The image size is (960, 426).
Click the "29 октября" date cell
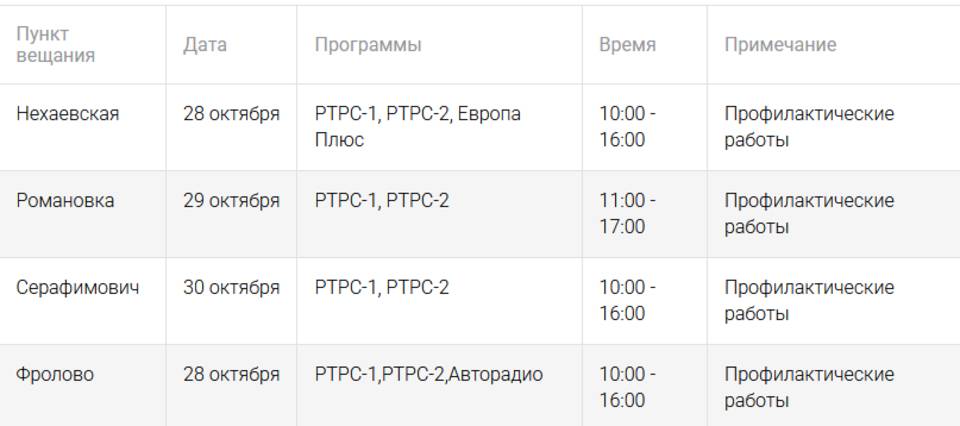click(231, 201)
